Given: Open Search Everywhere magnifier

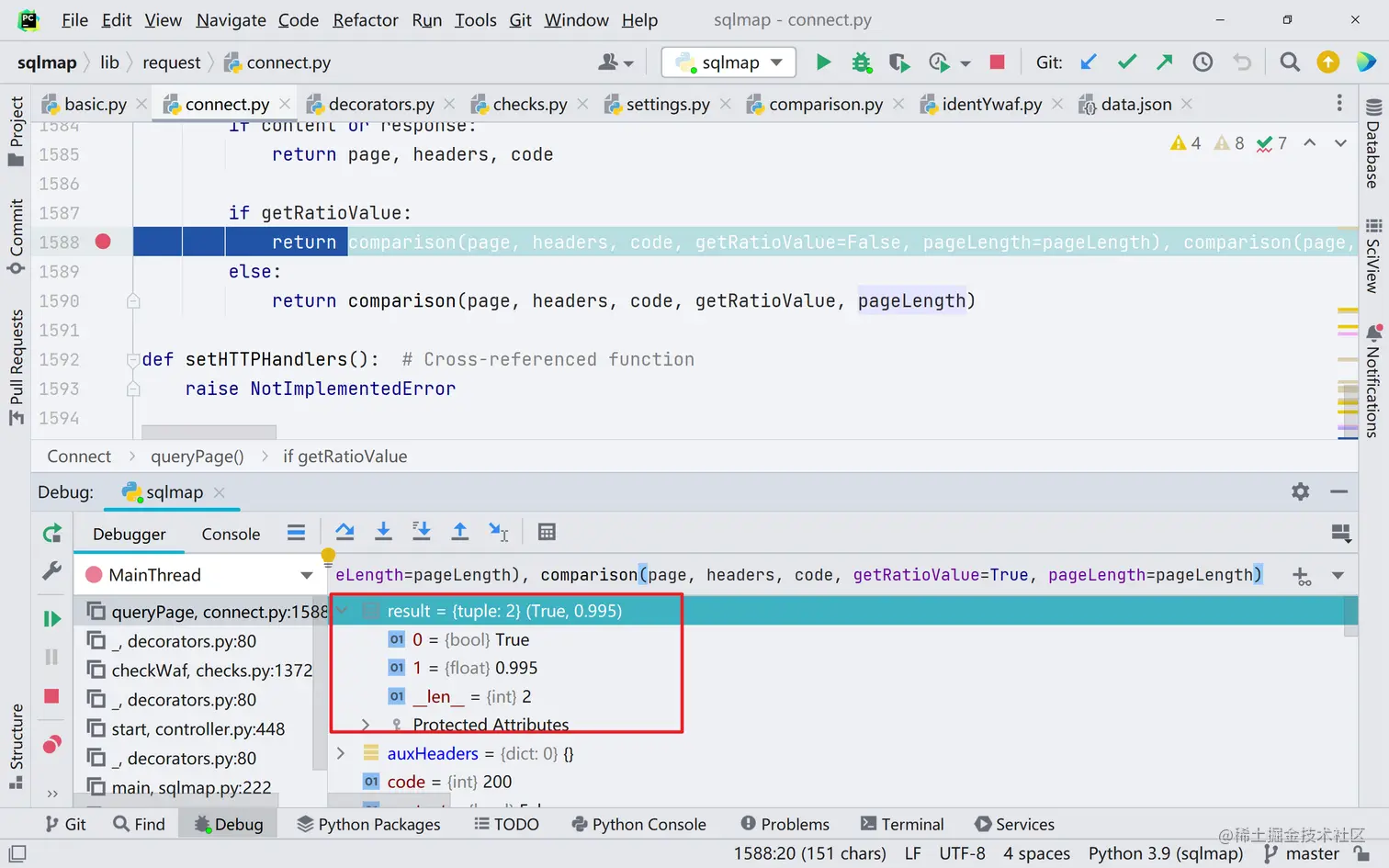Looking at the screenshot, I should (1290, 62).
